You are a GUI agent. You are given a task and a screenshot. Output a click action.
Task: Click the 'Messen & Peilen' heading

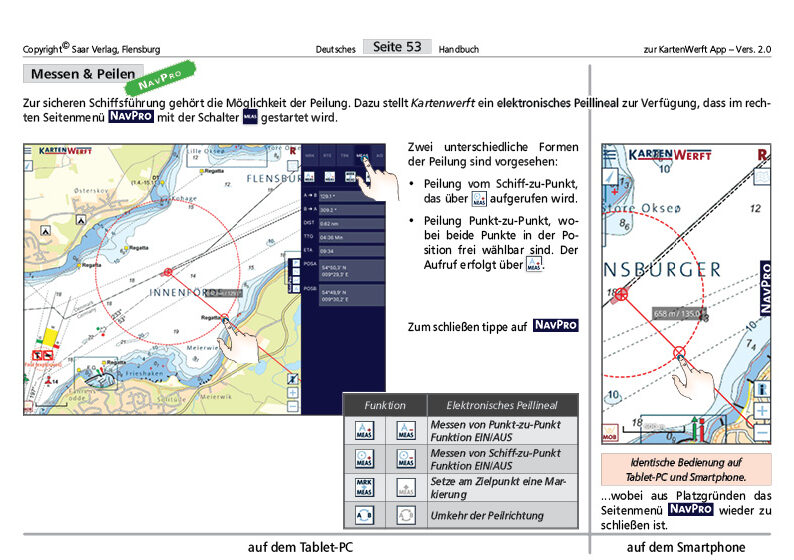click(x=83, y=74)
